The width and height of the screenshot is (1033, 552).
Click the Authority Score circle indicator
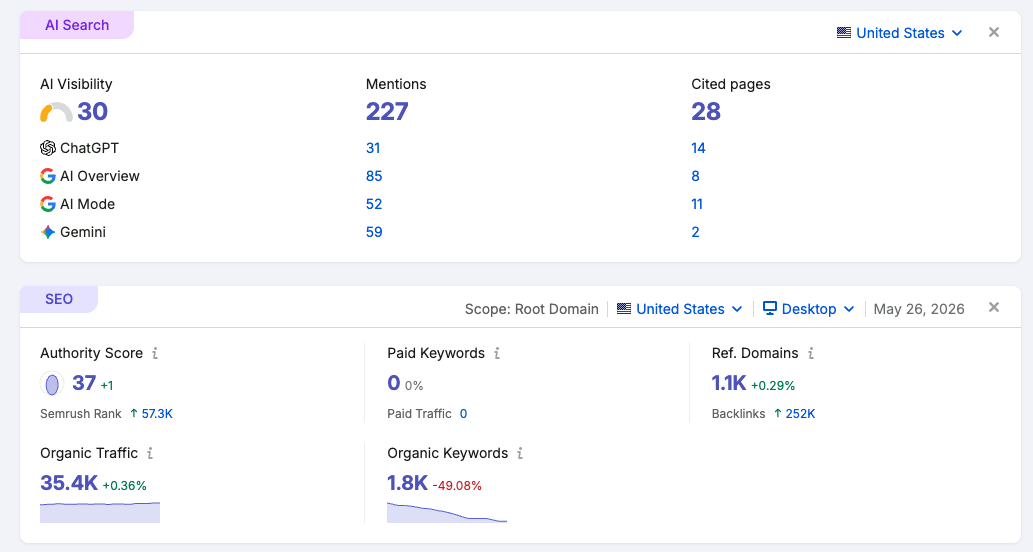pos(52,383)
